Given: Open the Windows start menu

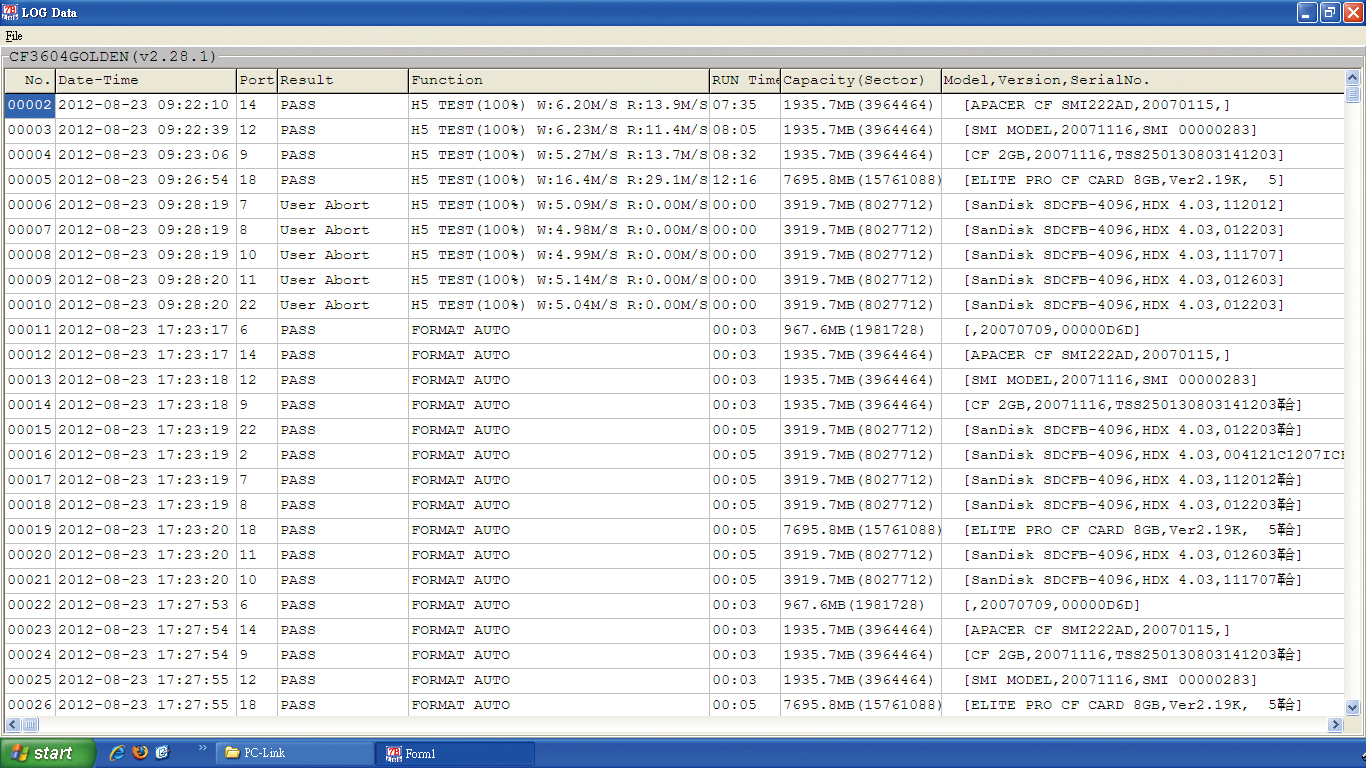Looking at the screenshot, I should point(48,753).
